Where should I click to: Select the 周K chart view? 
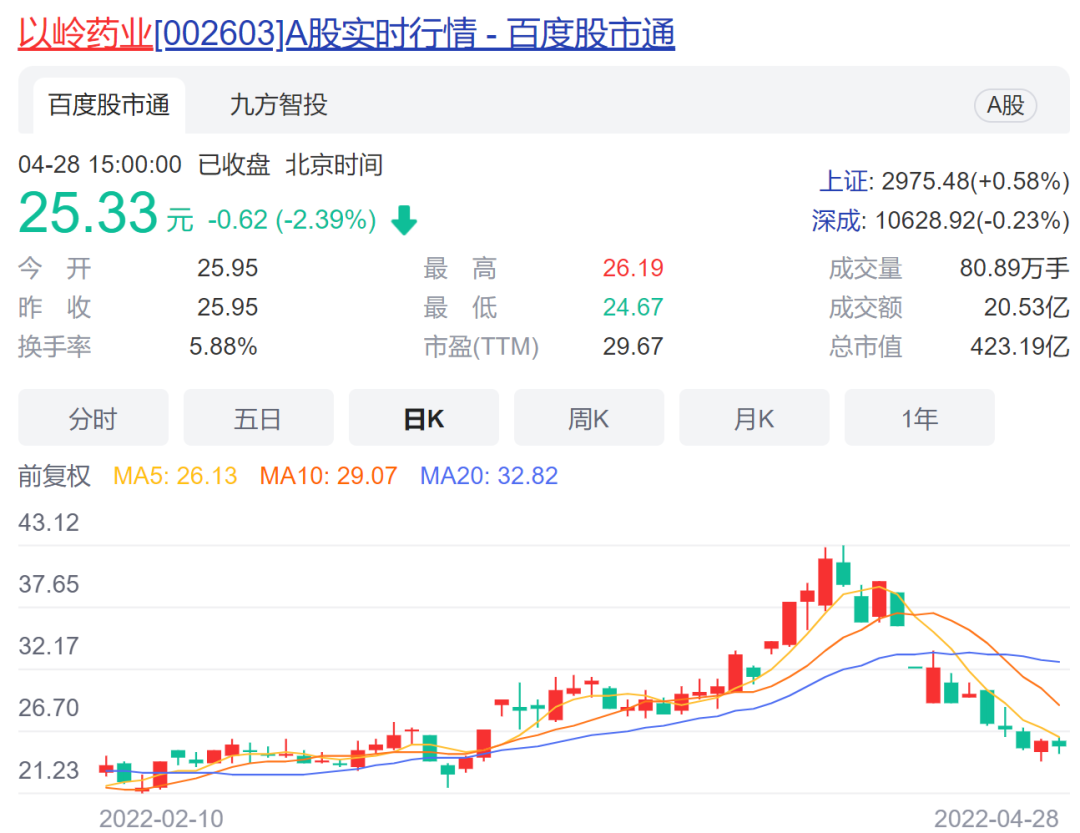588,418
